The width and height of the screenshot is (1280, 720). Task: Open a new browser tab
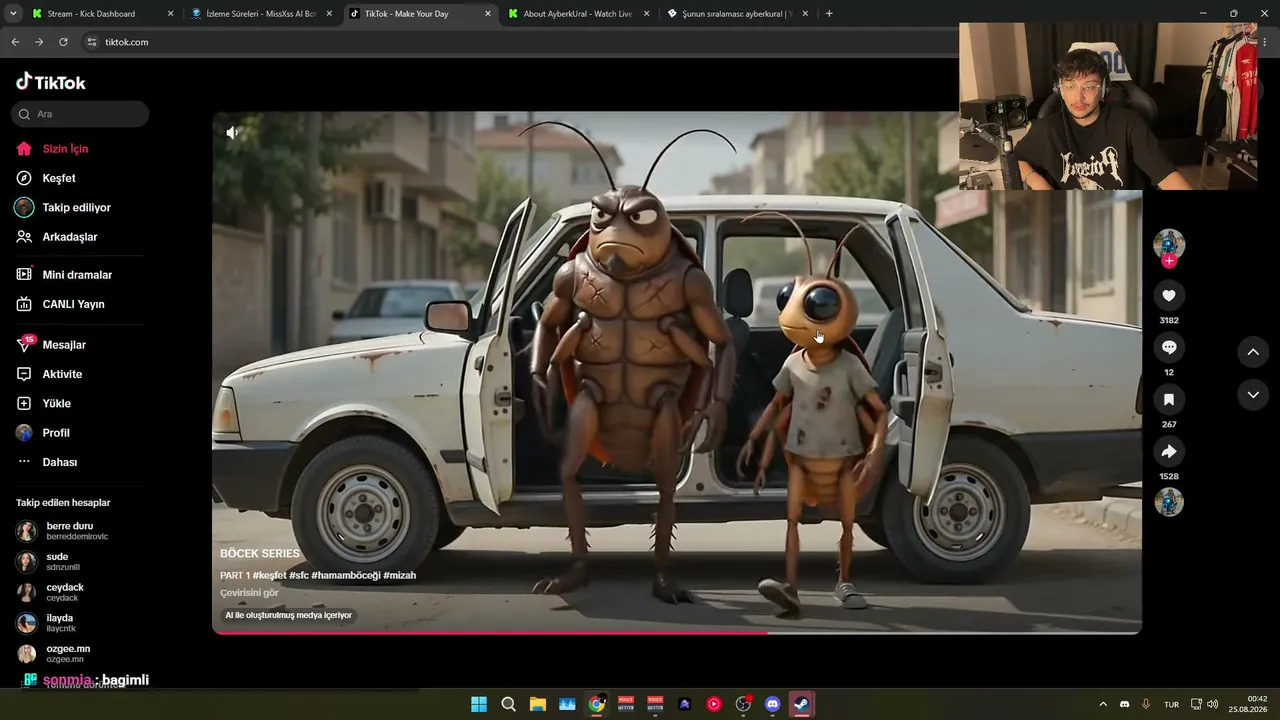pyautogui.click(x=829, y=14)
